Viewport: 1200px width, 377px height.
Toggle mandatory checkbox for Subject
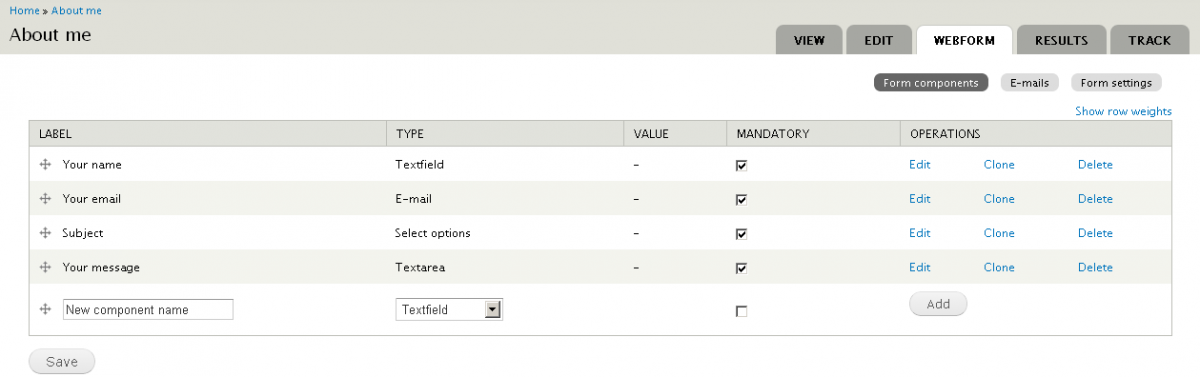741,234
